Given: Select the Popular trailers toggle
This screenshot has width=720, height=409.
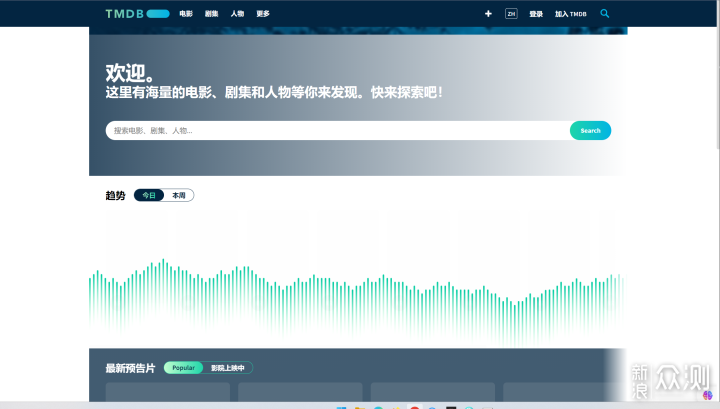Looking at the screenshot, I should click(183, 368).
